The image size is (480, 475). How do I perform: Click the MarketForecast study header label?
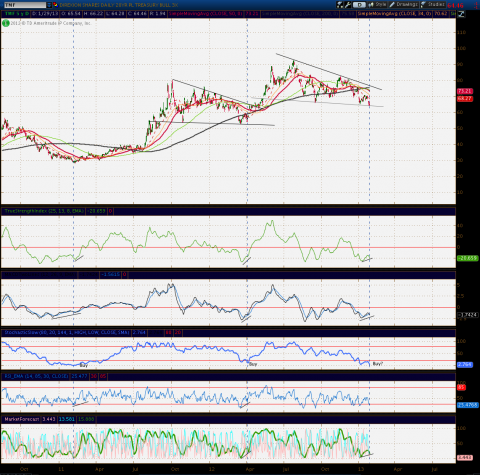click(22, 419)
